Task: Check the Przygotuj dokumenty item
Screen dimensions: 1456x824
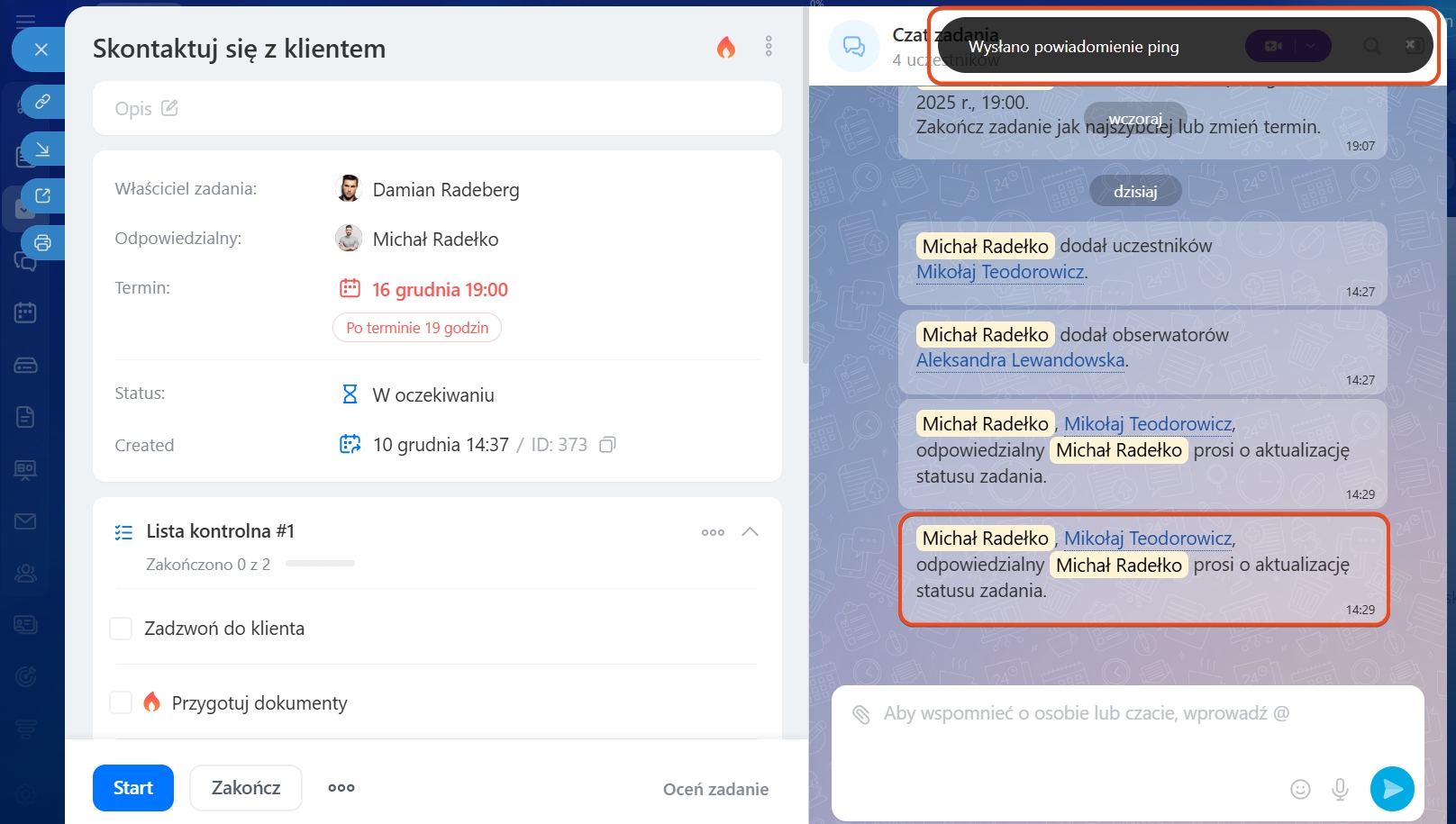Action: tap(121, 702)
